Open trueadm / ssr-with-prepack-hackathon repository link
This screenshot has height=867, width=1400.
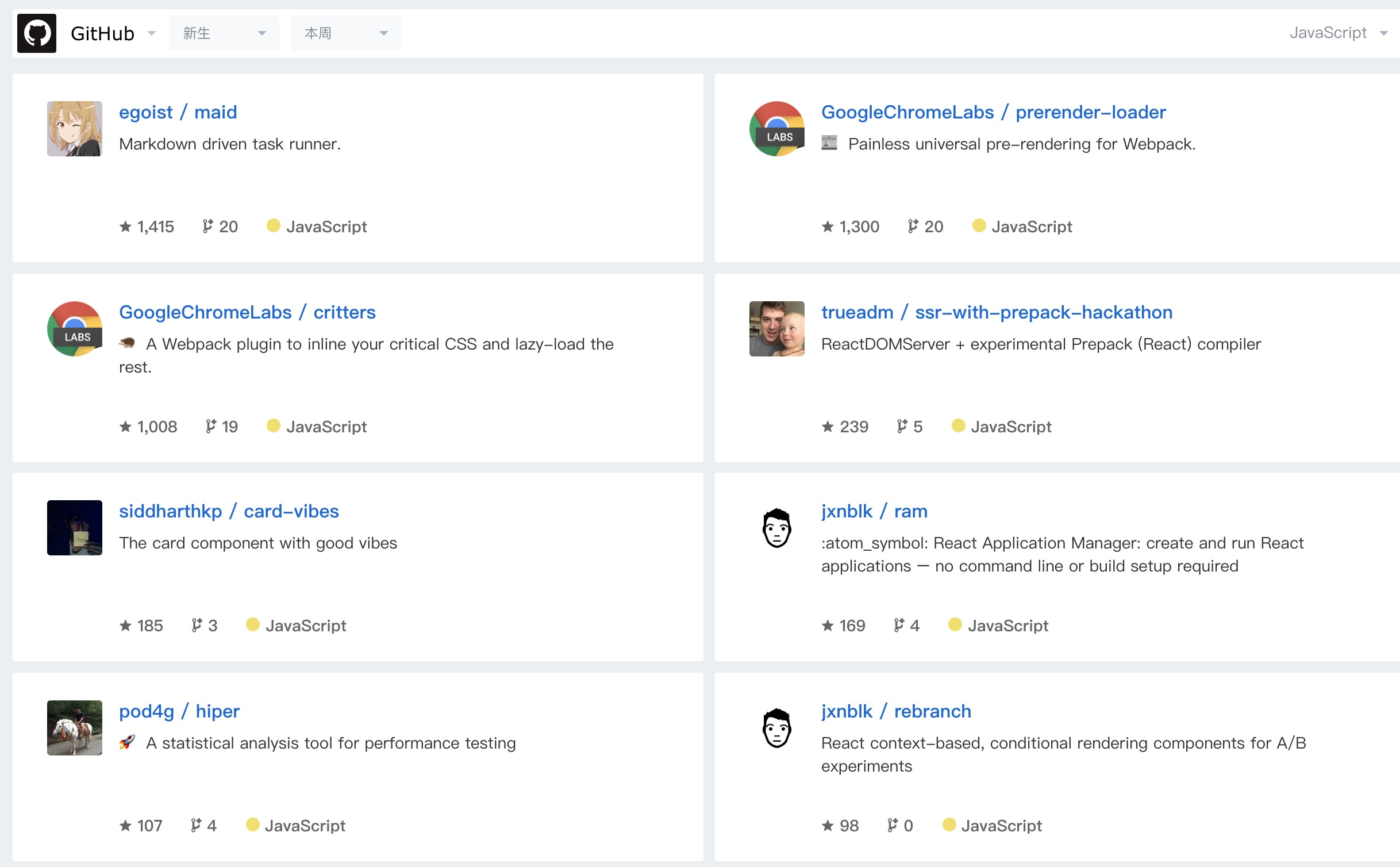[997, 312]
